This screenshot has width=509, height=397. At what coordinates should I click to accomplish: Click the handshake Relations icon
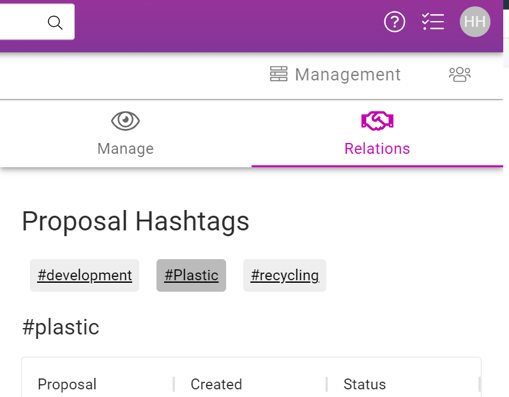click(x=377, y=121)
